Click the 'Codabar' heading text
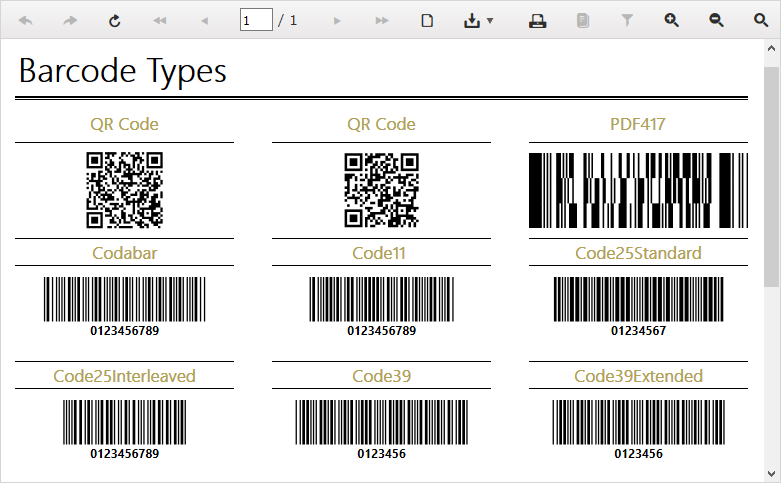 (x=125, y=253)
